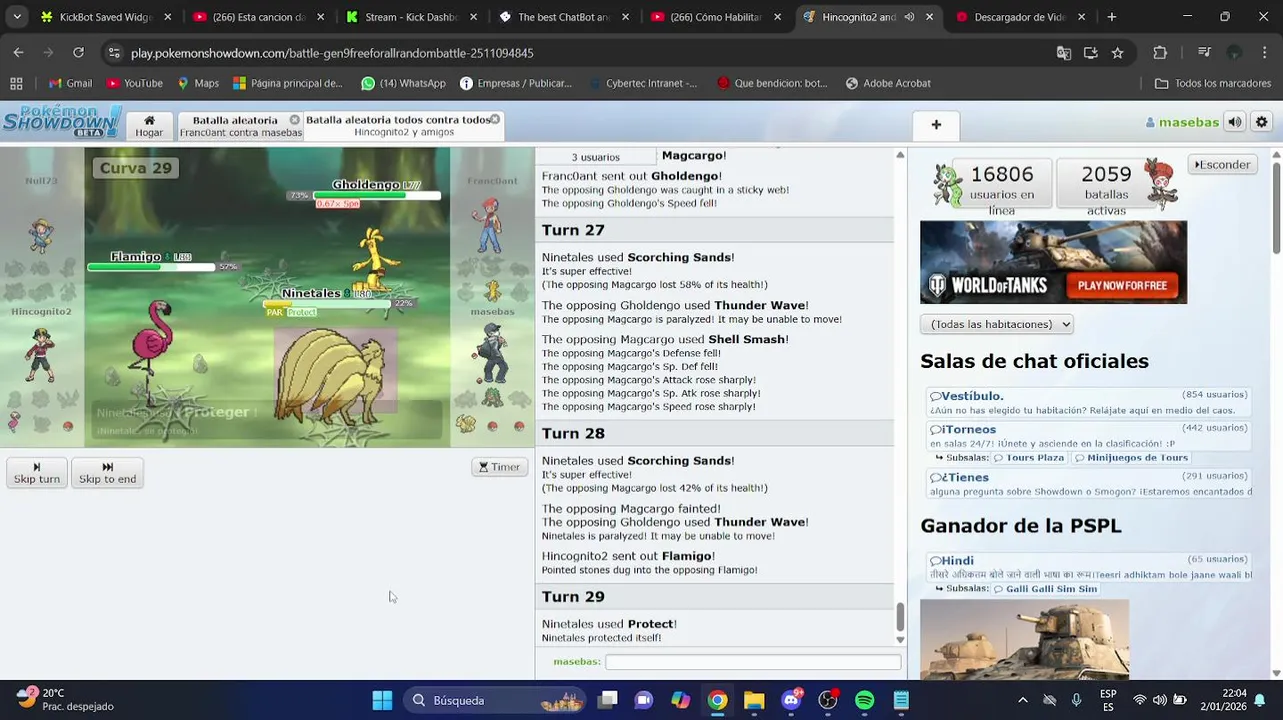Image resolution: width=1283 pixels, height=720 pixels.
Task: Click the Gholdengo HP bar
Action: pyautogui.click(x=377, y=195)
